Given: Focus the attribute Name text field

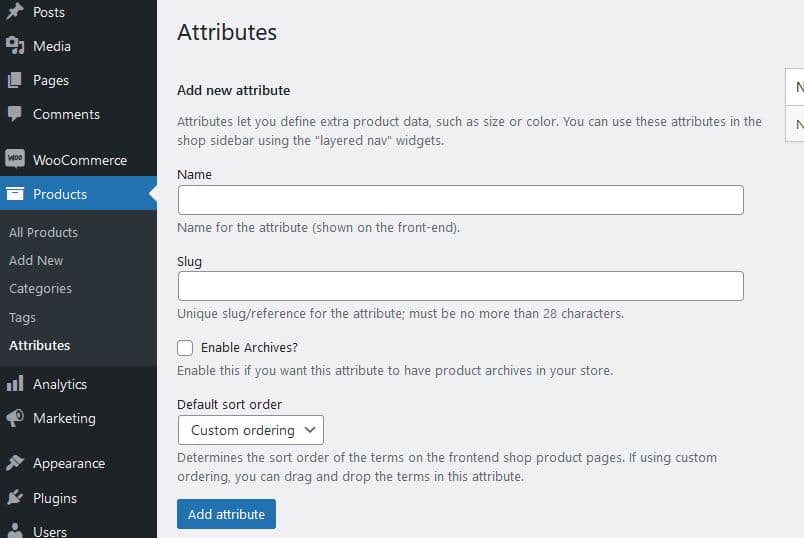Looking at the screenshot, I should [460, 200].
